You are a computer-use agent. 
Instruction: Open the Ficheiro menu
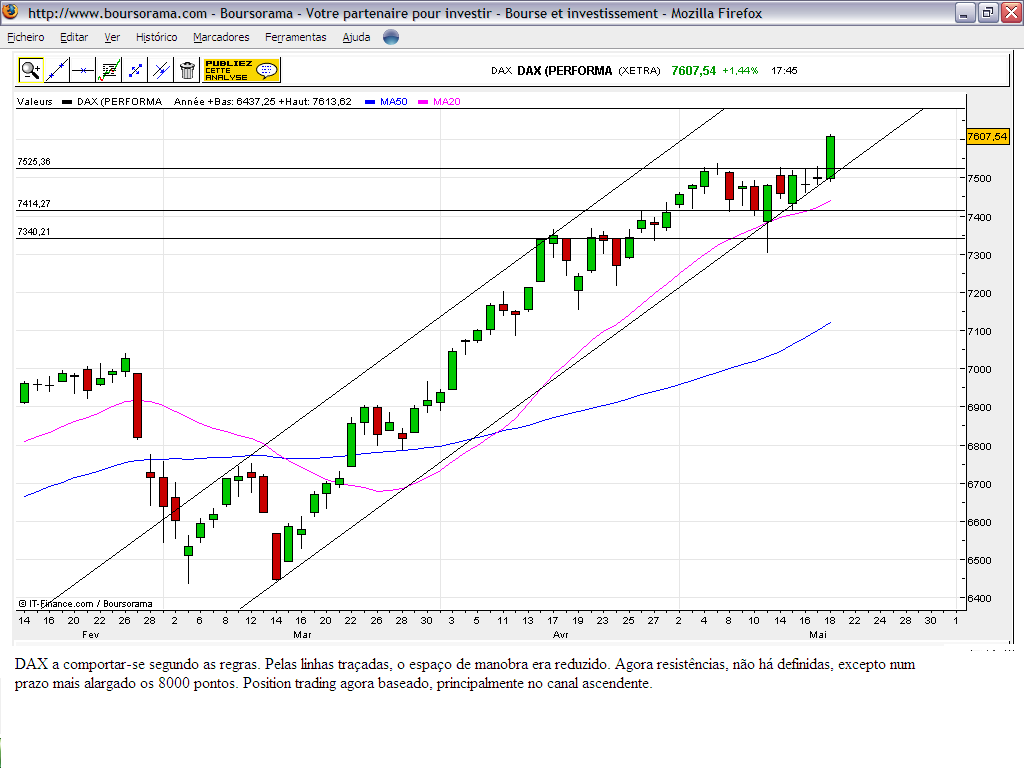tap(26, 37)
